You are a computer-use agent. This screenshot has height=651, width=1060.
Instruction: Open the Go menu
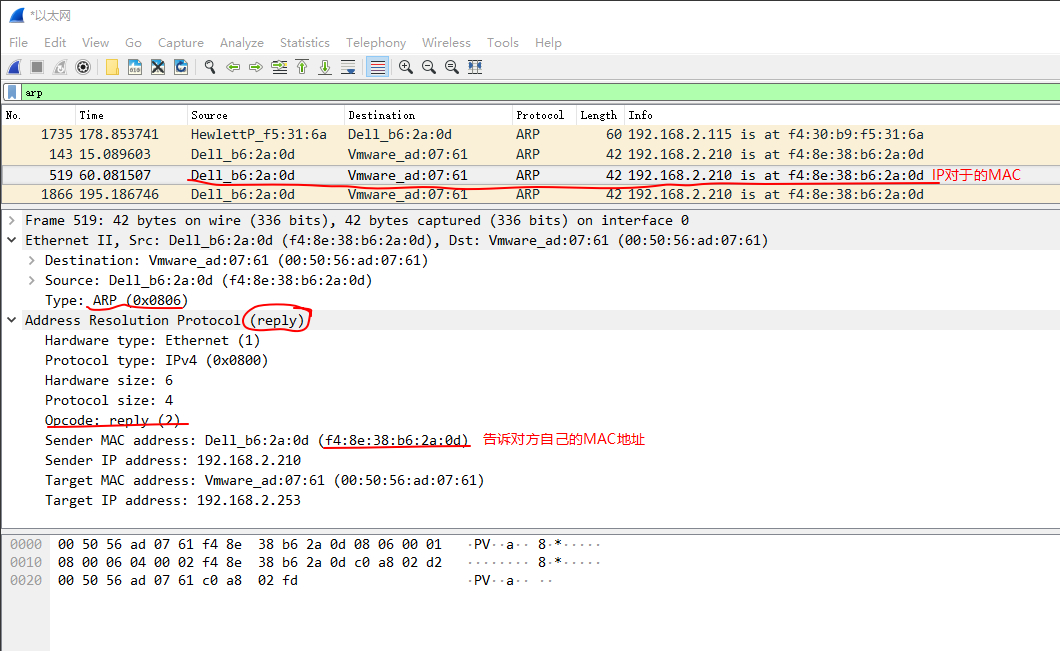click(x=133, y=43)
